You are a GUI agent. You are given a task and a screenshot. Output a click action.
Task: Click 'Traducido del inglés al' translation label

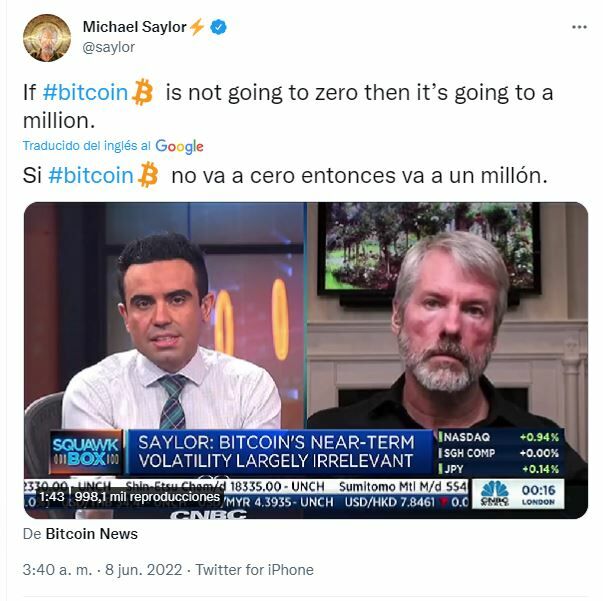coord(87,146)
